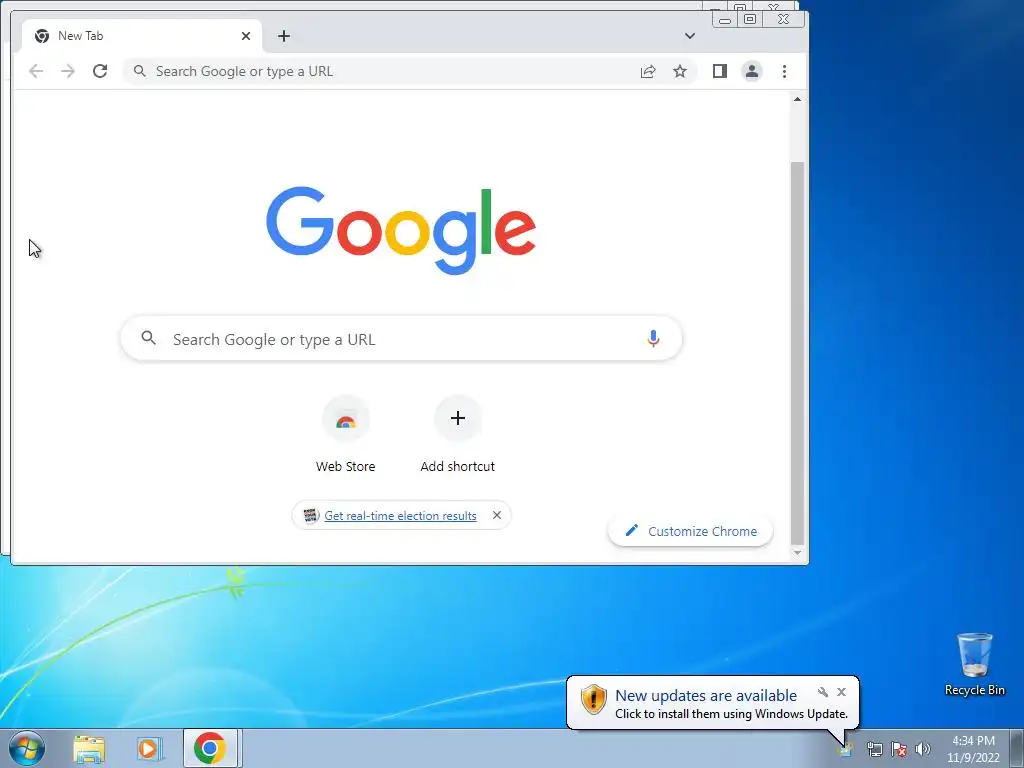Launch Windows Media Player from the taskbar

coord(150,749)
